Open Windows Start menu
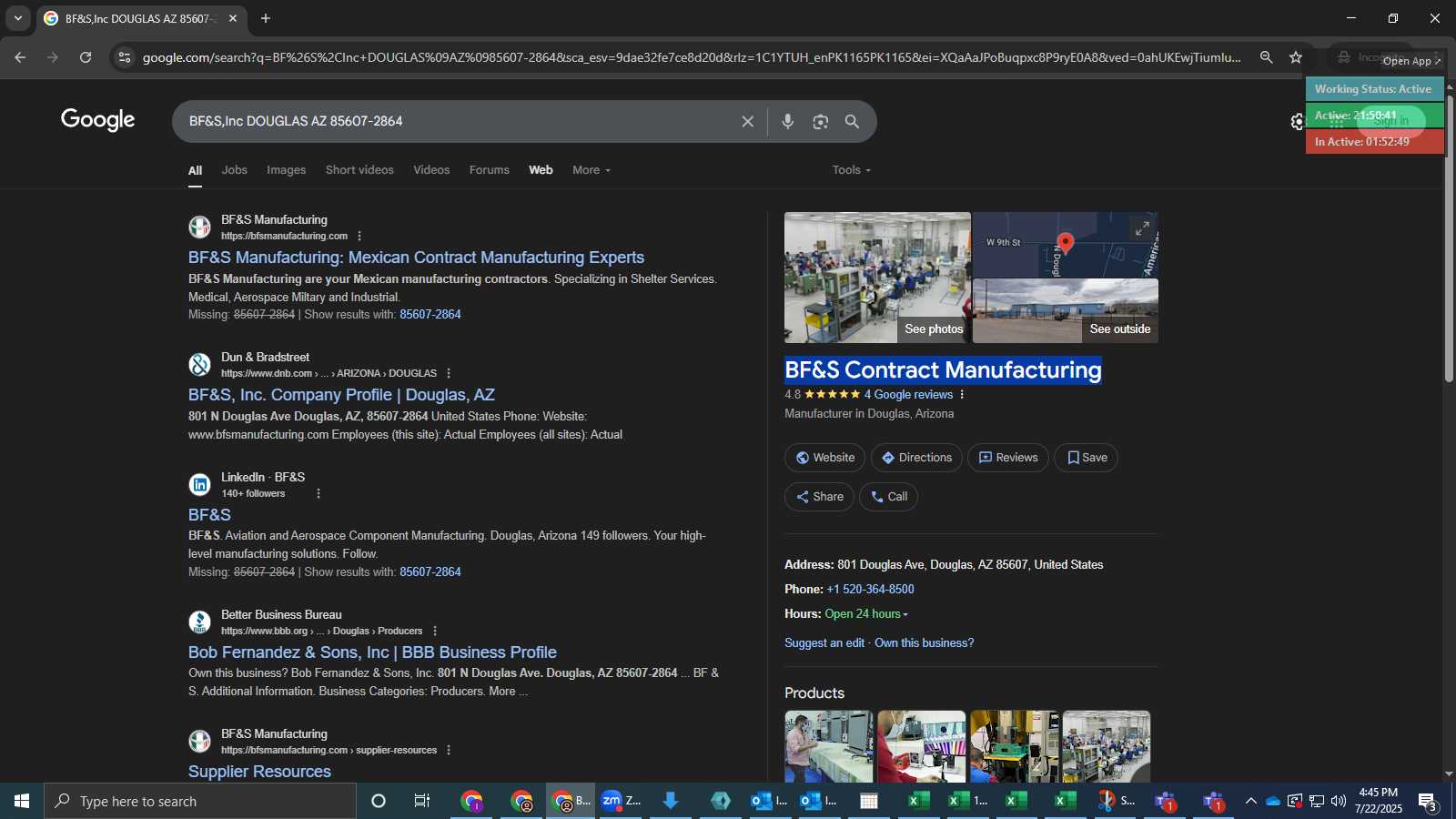The height and width of the screenshot is (819, 1456). (x=22, y=801)
